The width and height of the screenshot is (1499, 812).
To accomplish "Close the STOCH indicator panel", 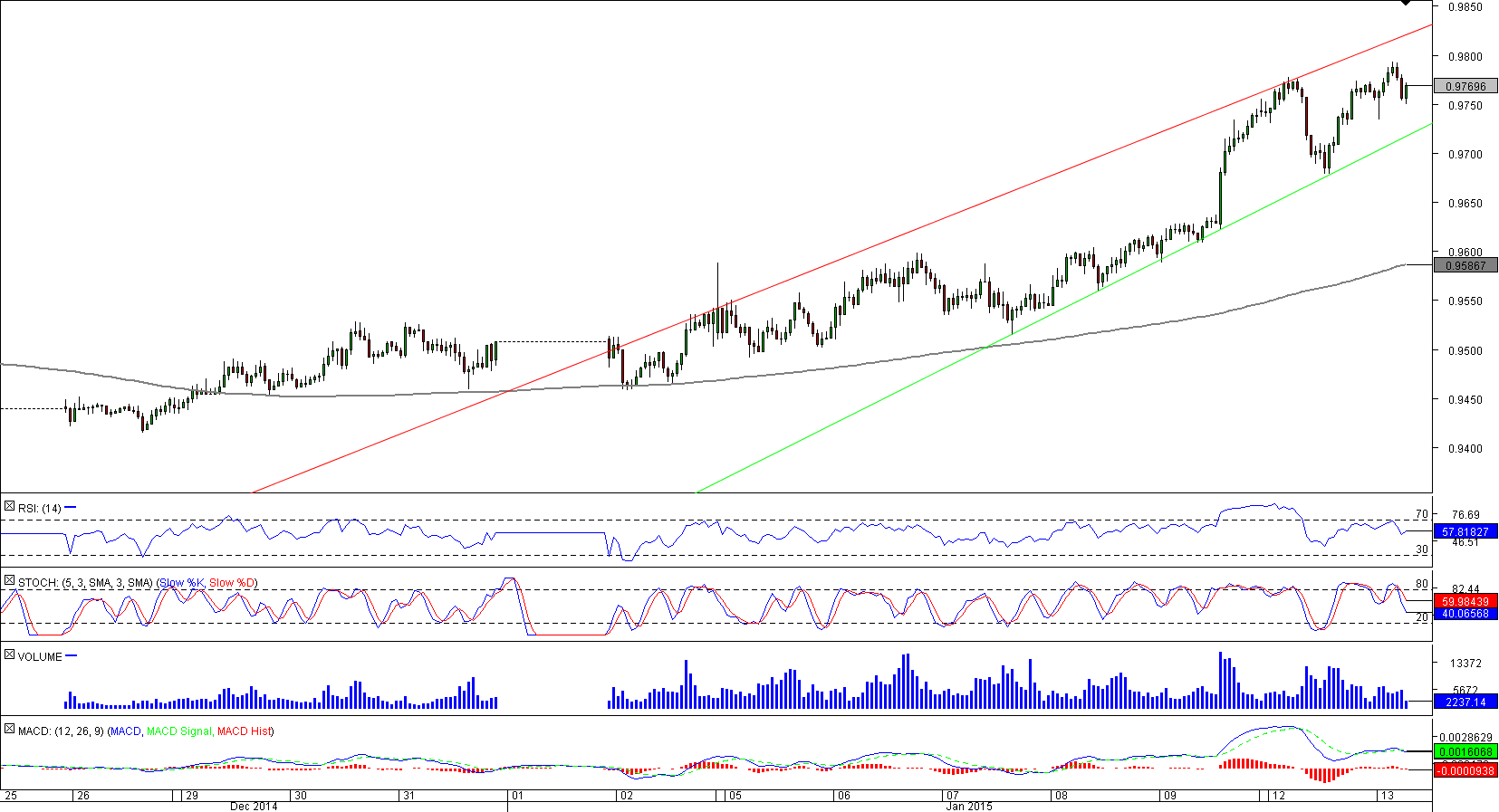I will (9, 581).
